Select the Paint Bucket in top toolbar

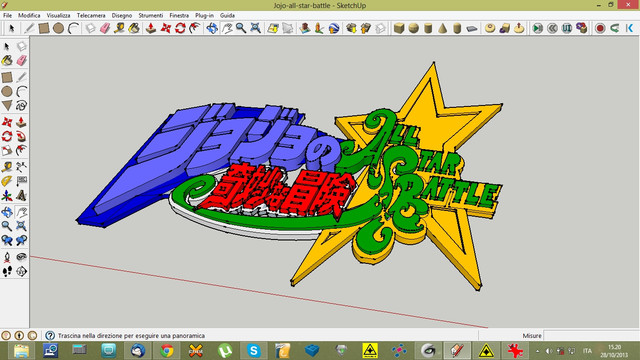(134, 28)
